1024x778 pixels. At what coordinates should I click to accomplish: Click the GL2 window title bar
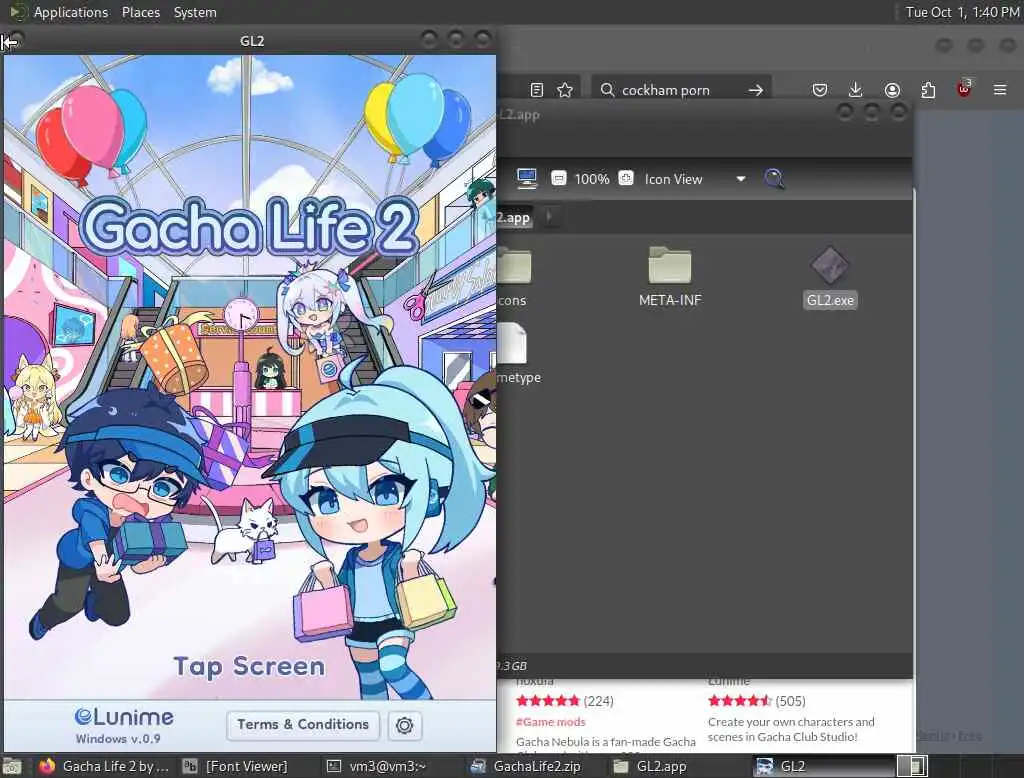pyautogui.click(x=251, y=41)
